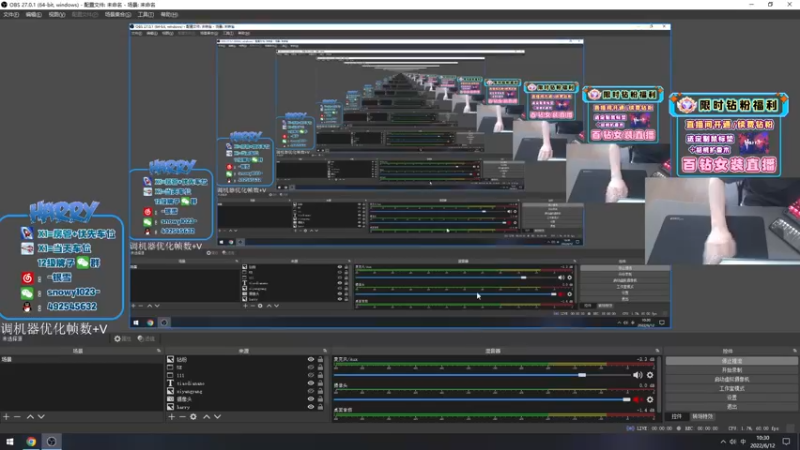This screenshot has width=800, height=450.
Task: Switch to the 控件 controls tab
Action: coord(677,417)
